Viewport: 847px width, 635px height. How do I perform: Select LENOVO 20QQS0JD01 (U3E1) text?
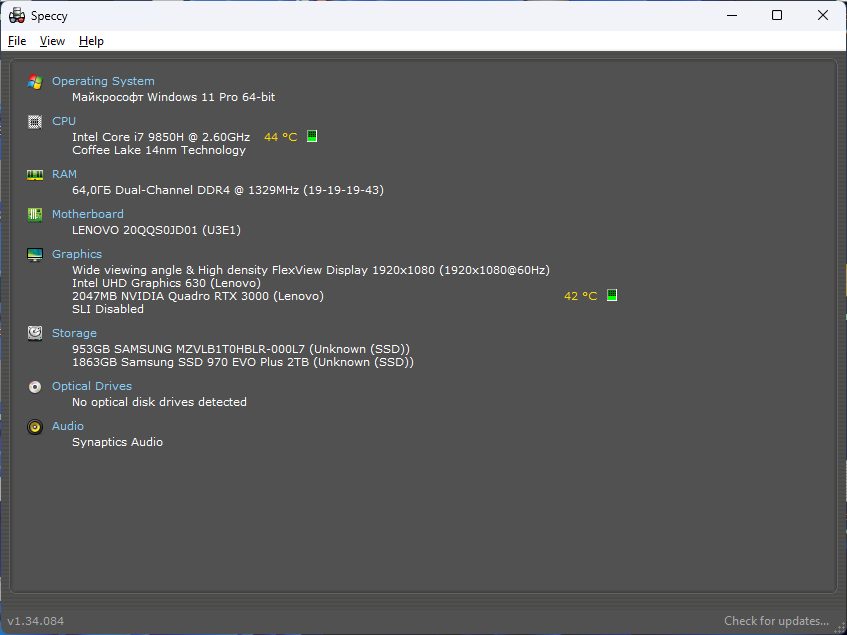[x=156, y=230]
